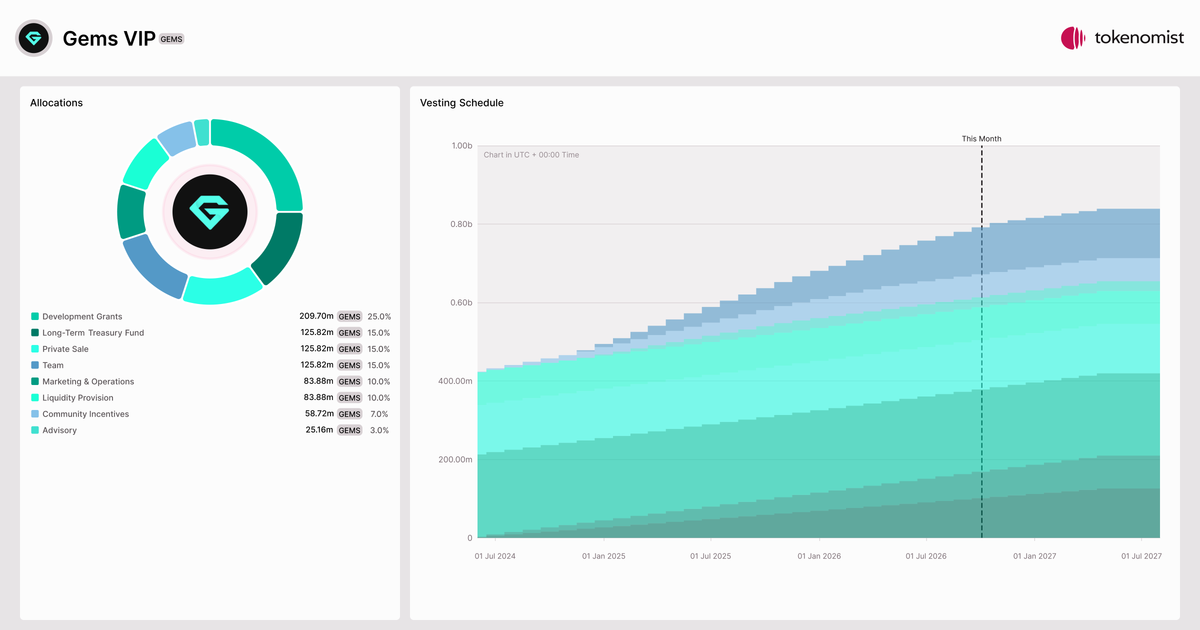Click the 0.80b y-axis label
1200x630 pixels.
click(461, 224)
